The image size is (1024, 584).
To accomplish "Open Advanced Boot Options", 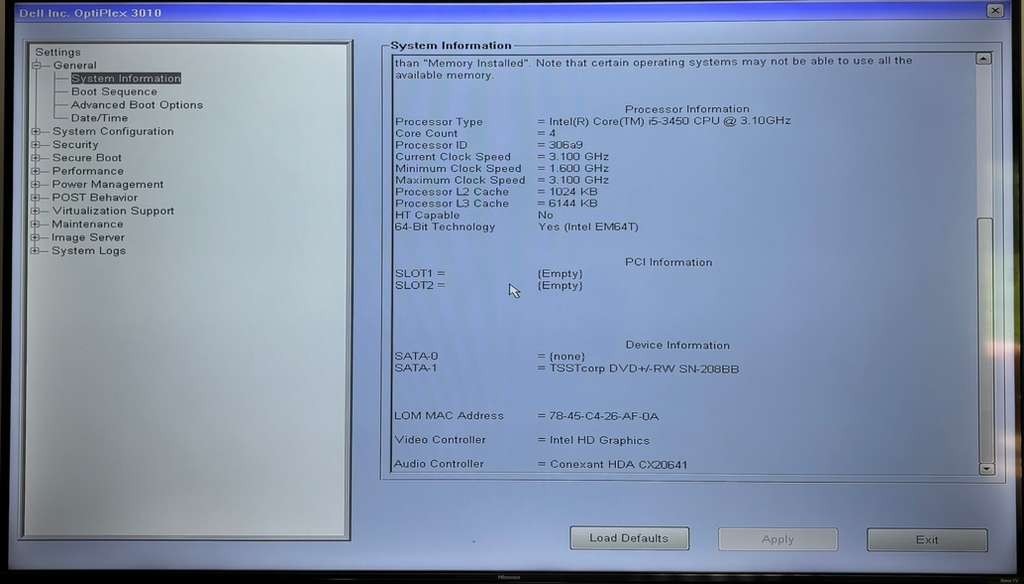I will point(137,105).
